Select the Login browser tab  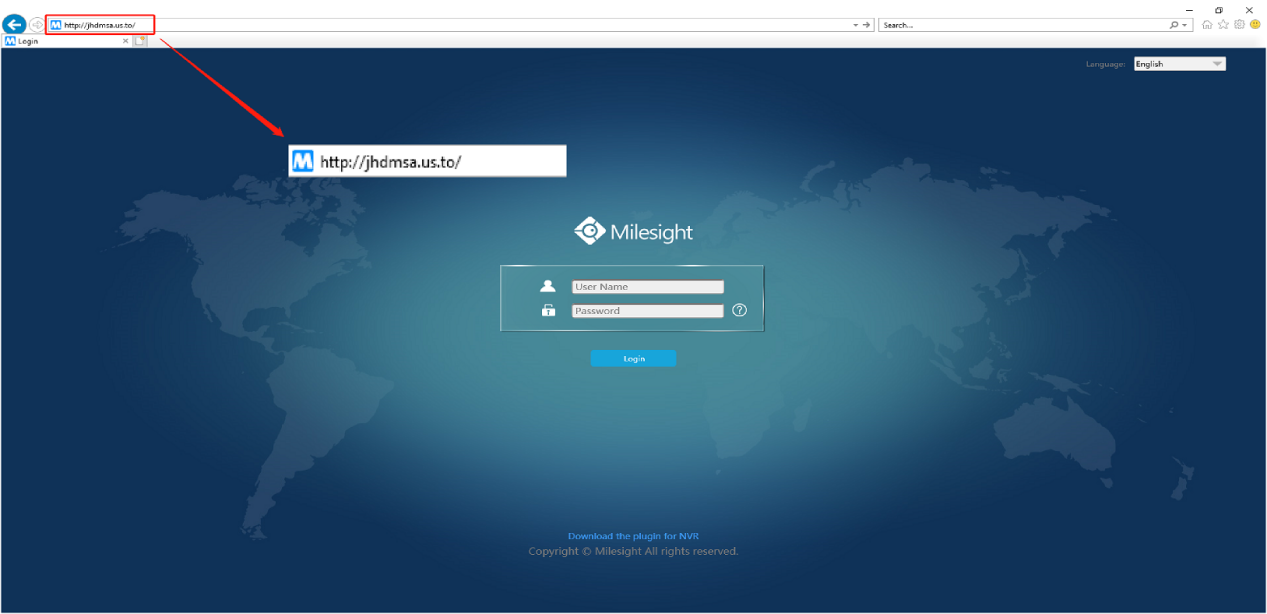point(67,41)
